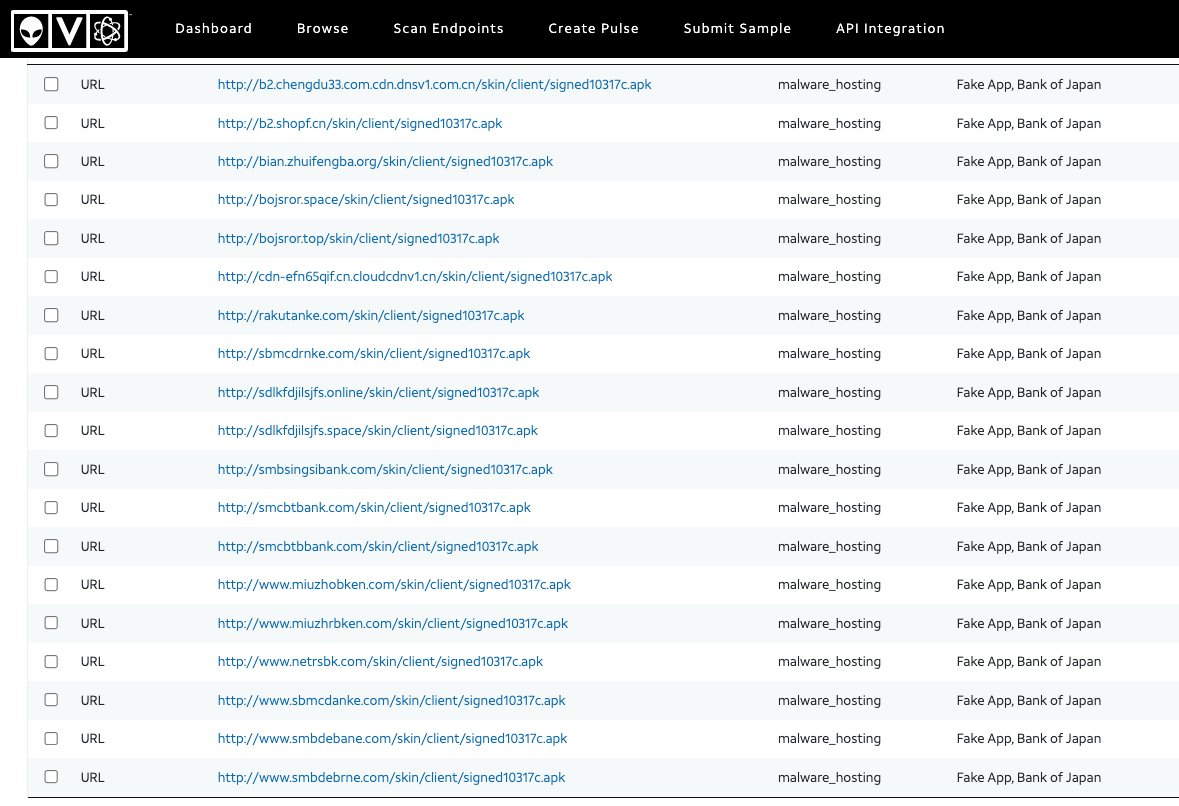Open Create Pulse page
This screenshot has width=1179, height=806.
pos(593,29)
